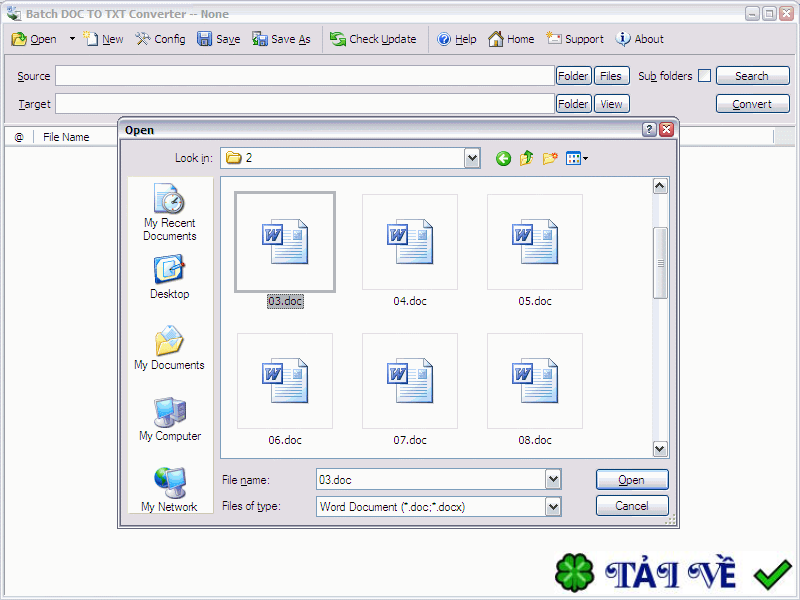The height and width of the screenshot is (600, 800).
Task: Create a New batch list
Action: click(x=103, y=39)
